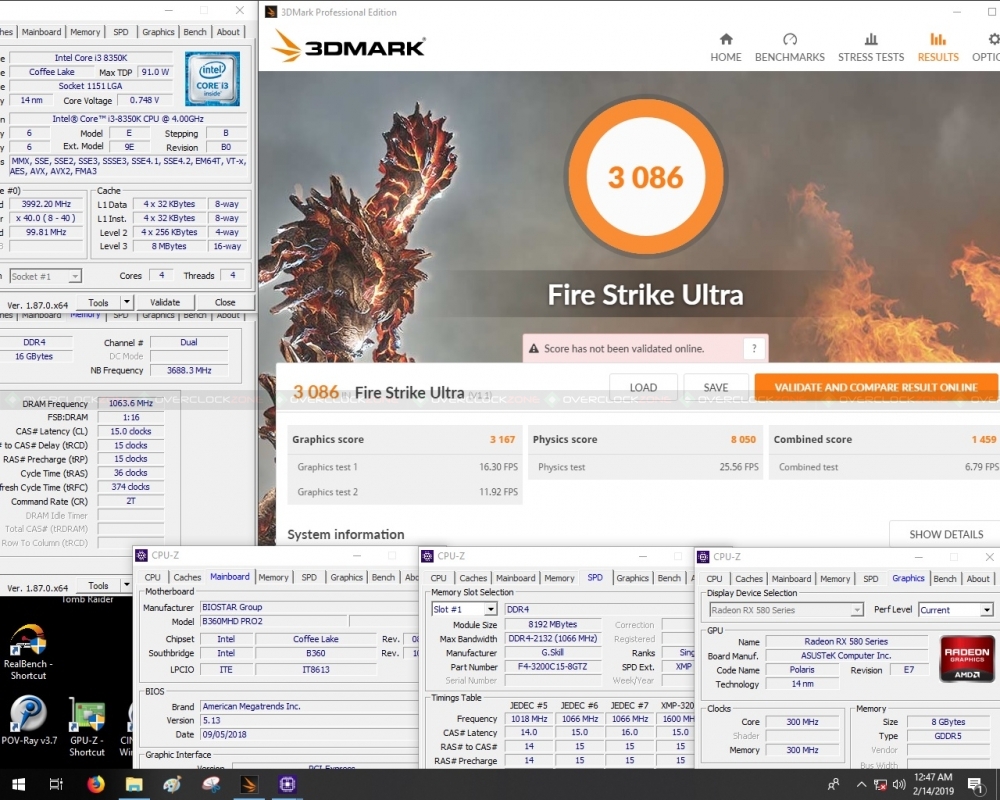This screenshot has height=800, width=1000.
Task: Click the DRAM Frequency value 1063.6 MHz
Action: pos(131,403)
